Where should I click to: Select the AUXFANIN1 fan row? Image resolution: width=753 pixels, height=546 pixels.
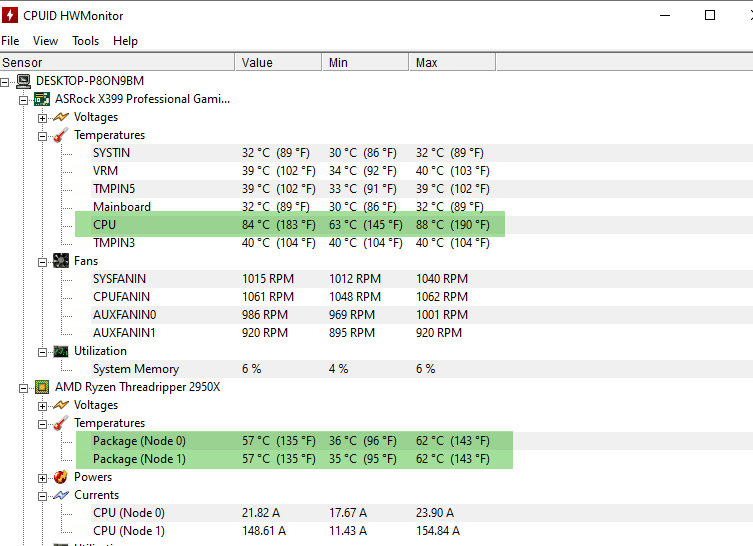pyautogui.click(x=422, y=333)
